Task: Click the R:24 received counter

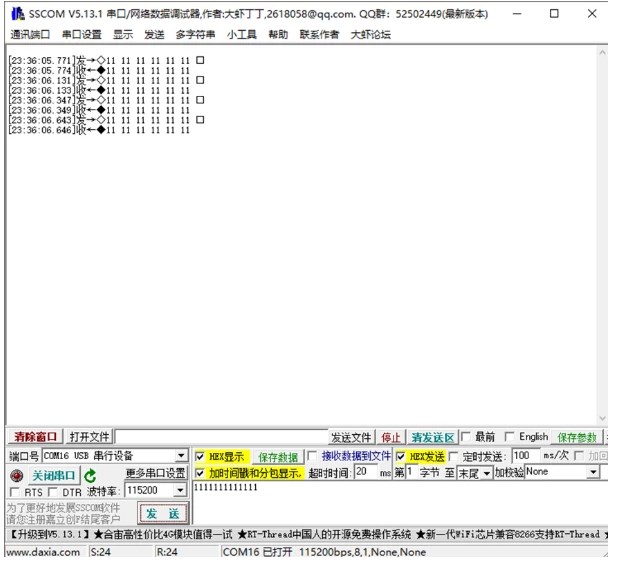Action: [x=167, y=552]
